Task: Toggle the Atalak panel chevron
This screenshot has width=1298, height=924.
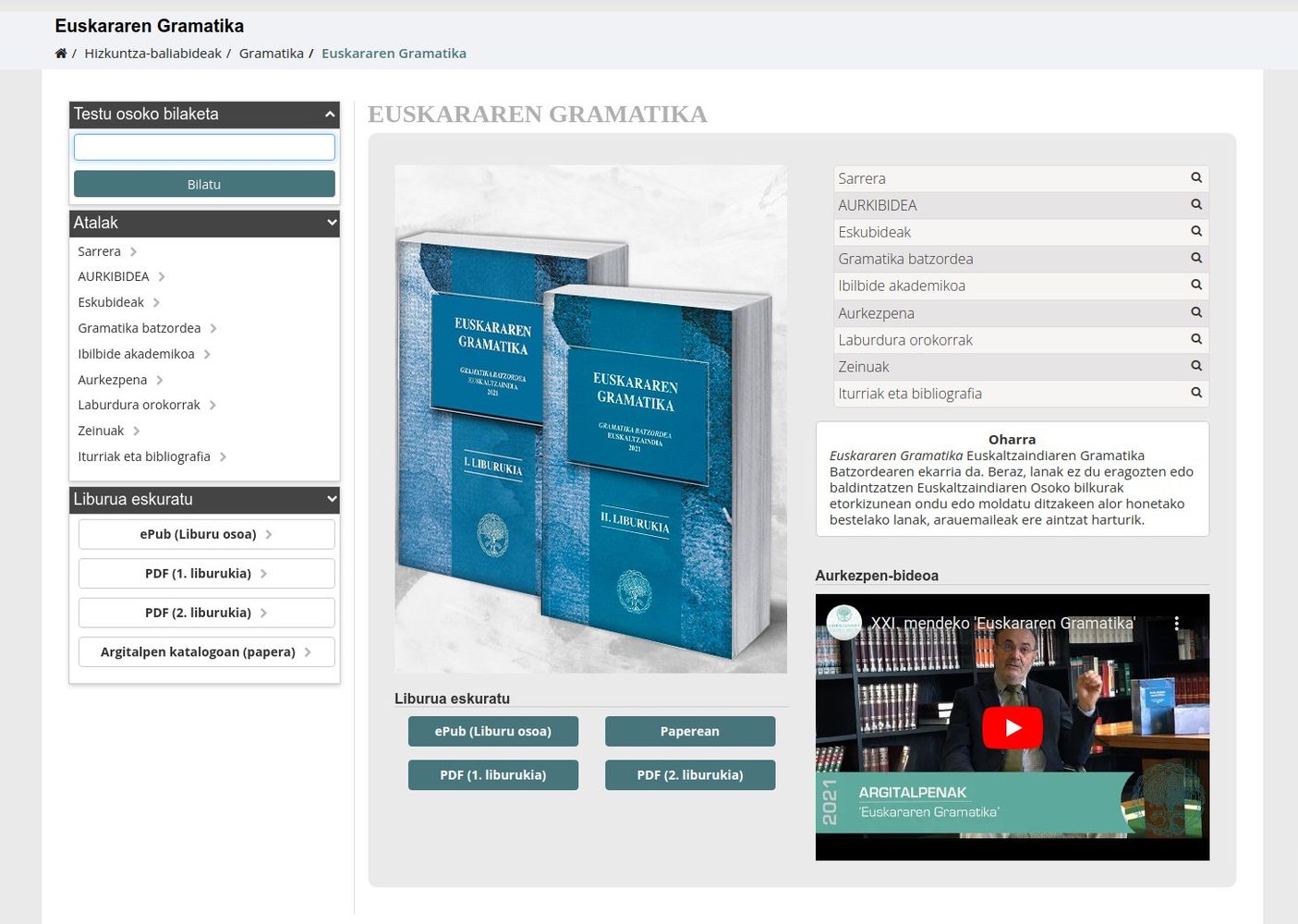Action: (333, 223)
